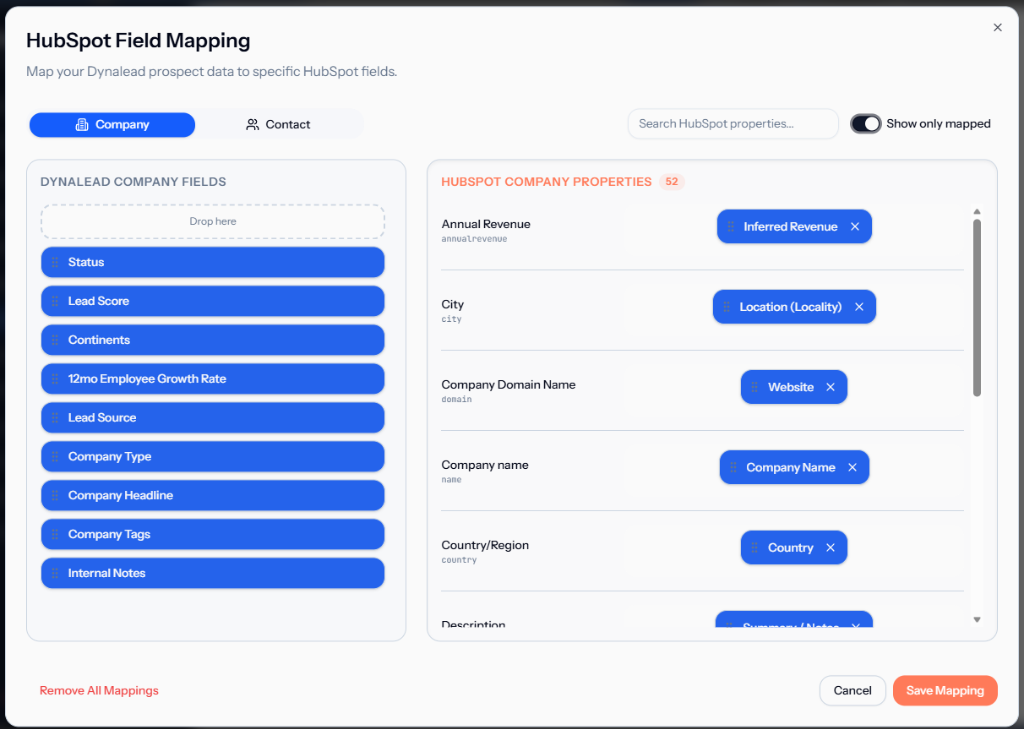The image size is (1024, 729).
Task: Click drag handle on 12mo Employee Growth Rate
Action: tap(55, 379)
